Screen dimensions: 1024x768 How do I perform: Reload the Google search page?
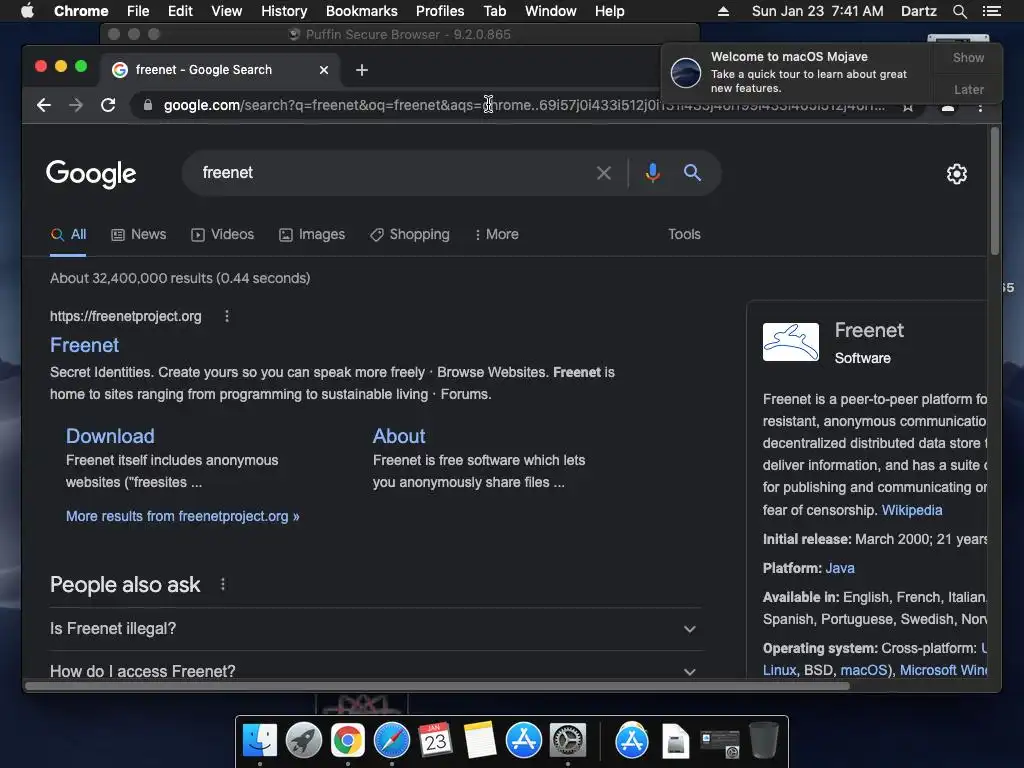click(108, 105)
